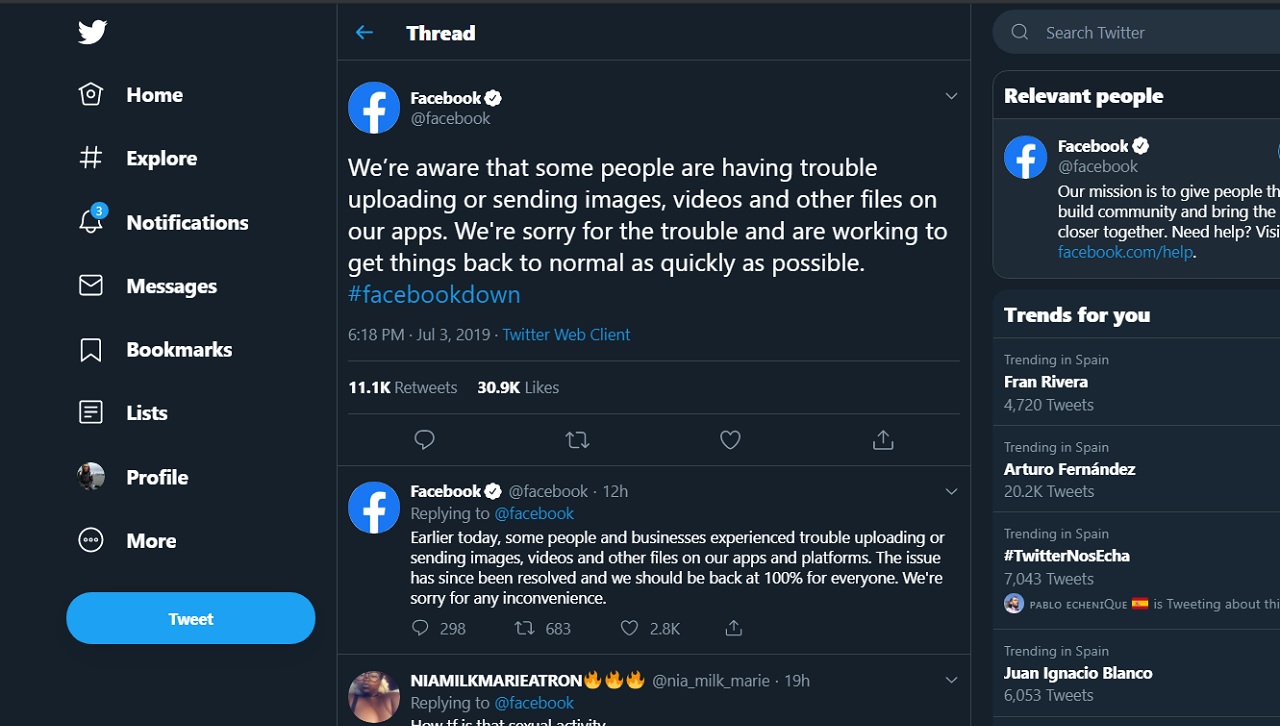Click the Bookmarks sidebar icon

tap(91, 349)
